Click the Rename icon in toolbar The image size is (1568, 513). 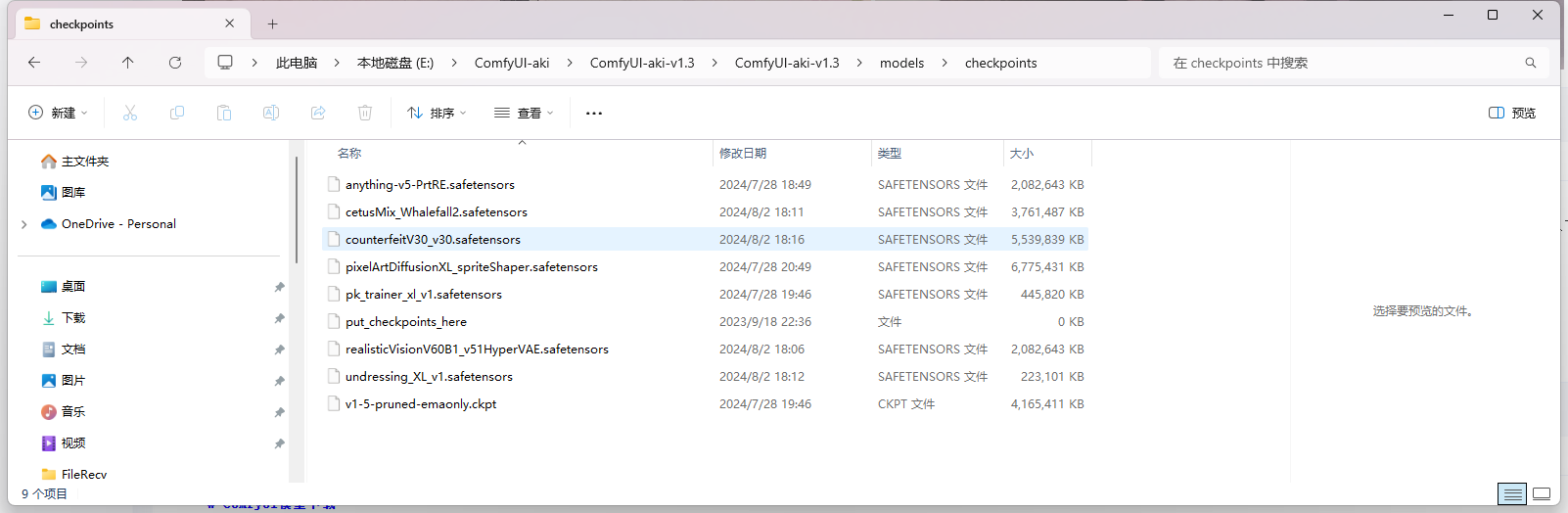[x=271, y=113]
